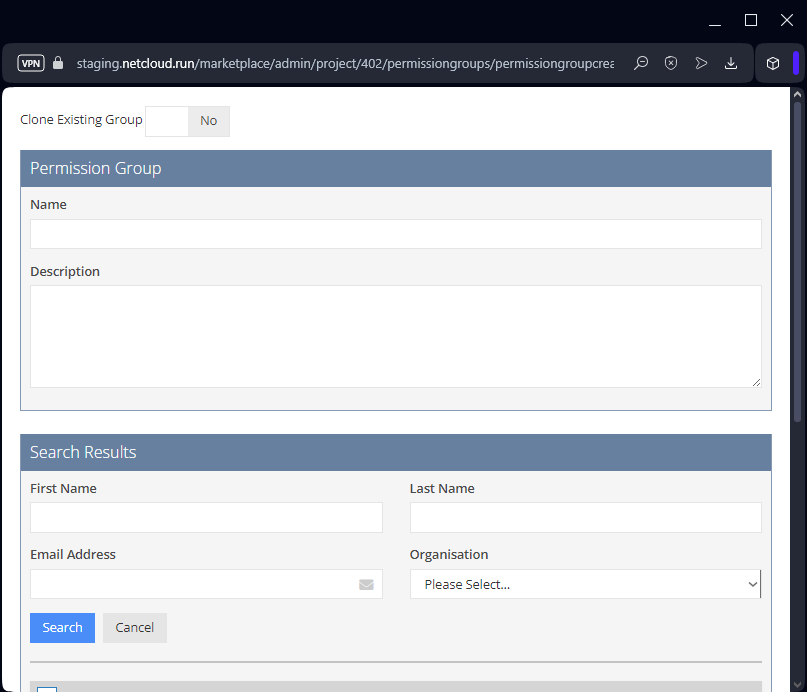807x692 pixels.
Task: Open the shield privacy protection icon
Action: point(671,63)
